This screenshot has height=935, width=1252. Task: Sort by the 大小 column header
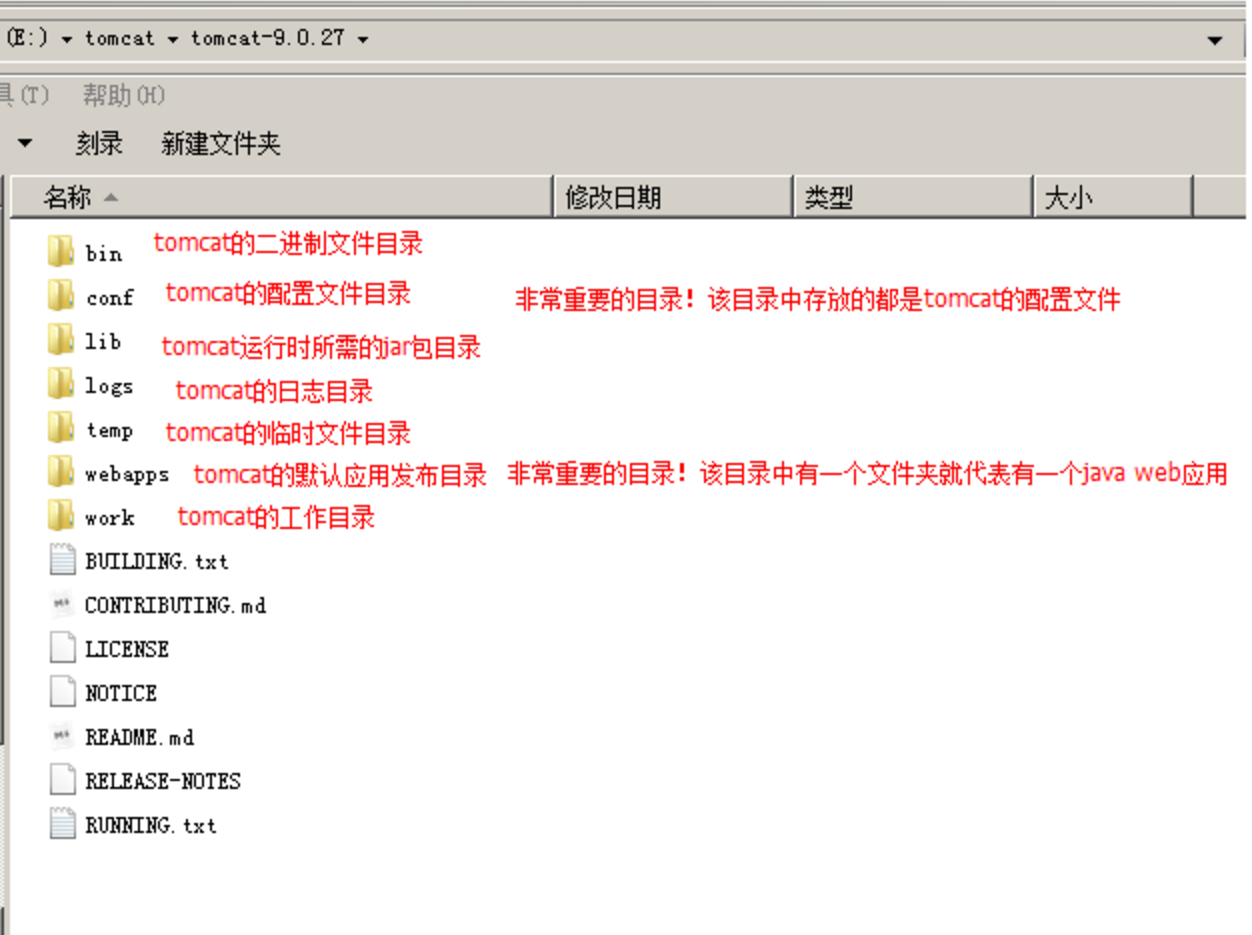tap(1113, 197)
